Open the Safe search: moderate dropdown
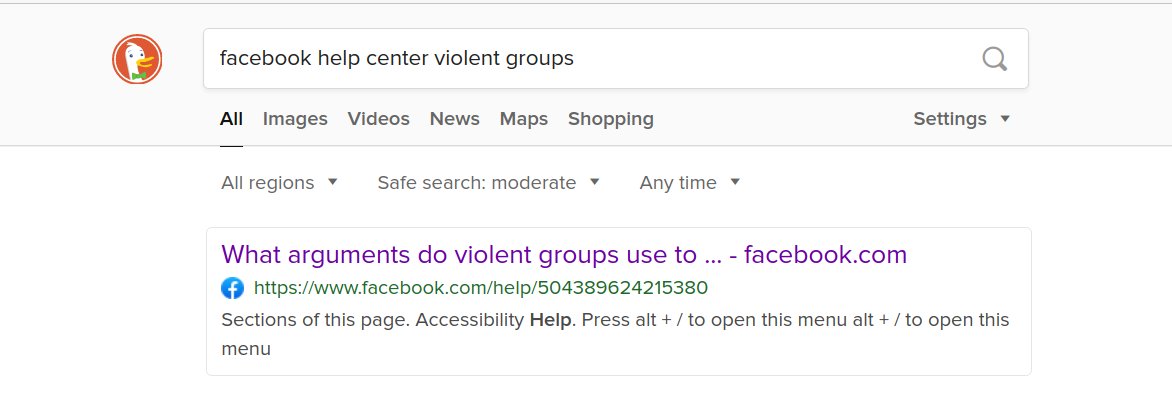1172x413 pixels. click(x=489, y=183)
